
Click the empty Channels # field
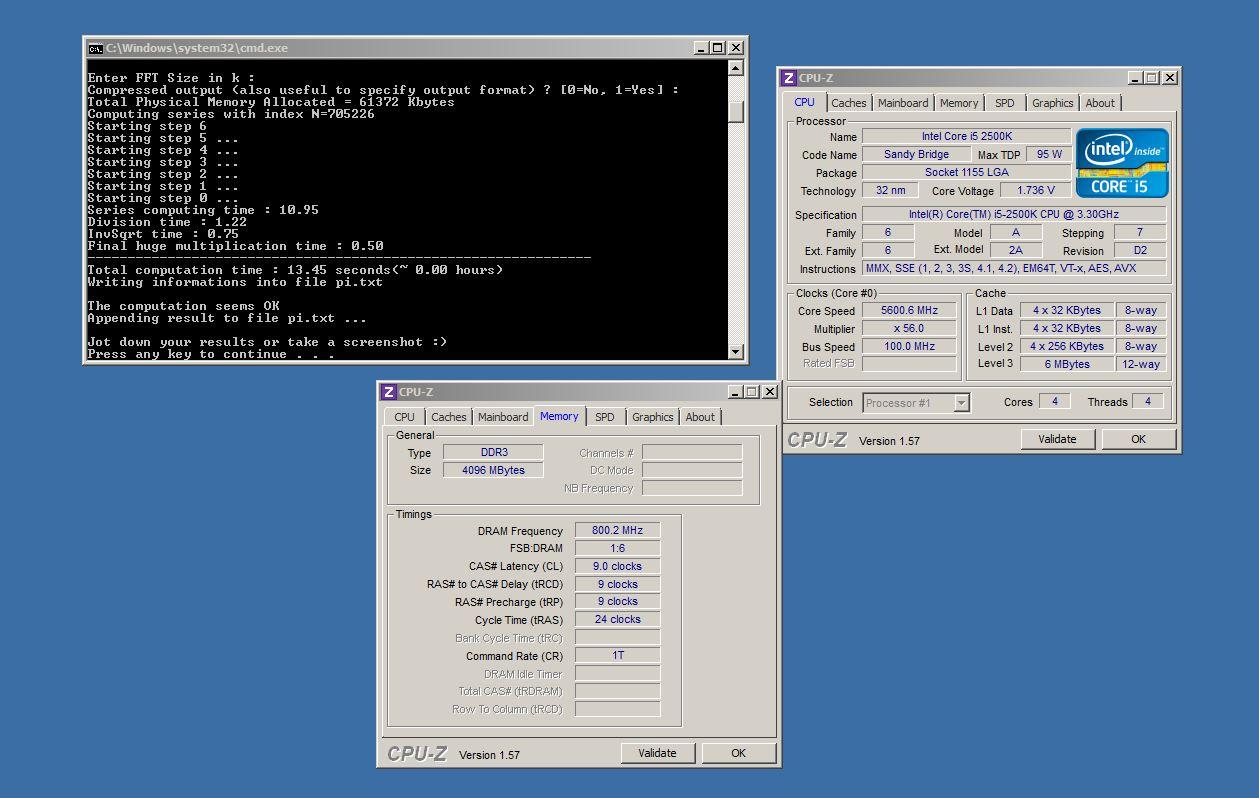point(692,453)
